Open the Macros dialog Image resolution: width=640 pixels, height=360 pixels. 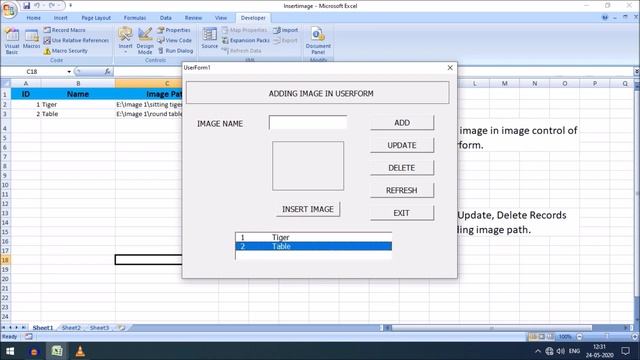click(x=31, y=39)
